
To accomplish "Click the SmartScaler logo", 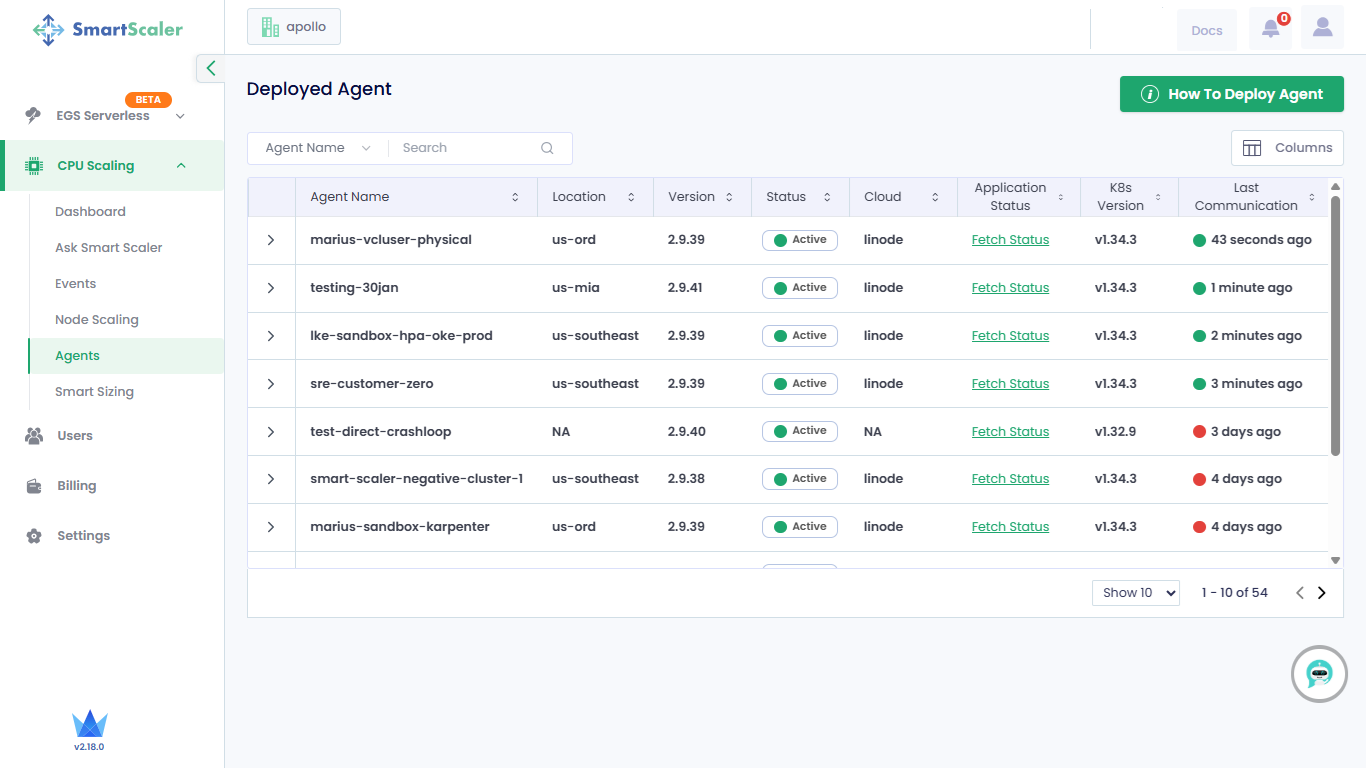I will point(108,29).
